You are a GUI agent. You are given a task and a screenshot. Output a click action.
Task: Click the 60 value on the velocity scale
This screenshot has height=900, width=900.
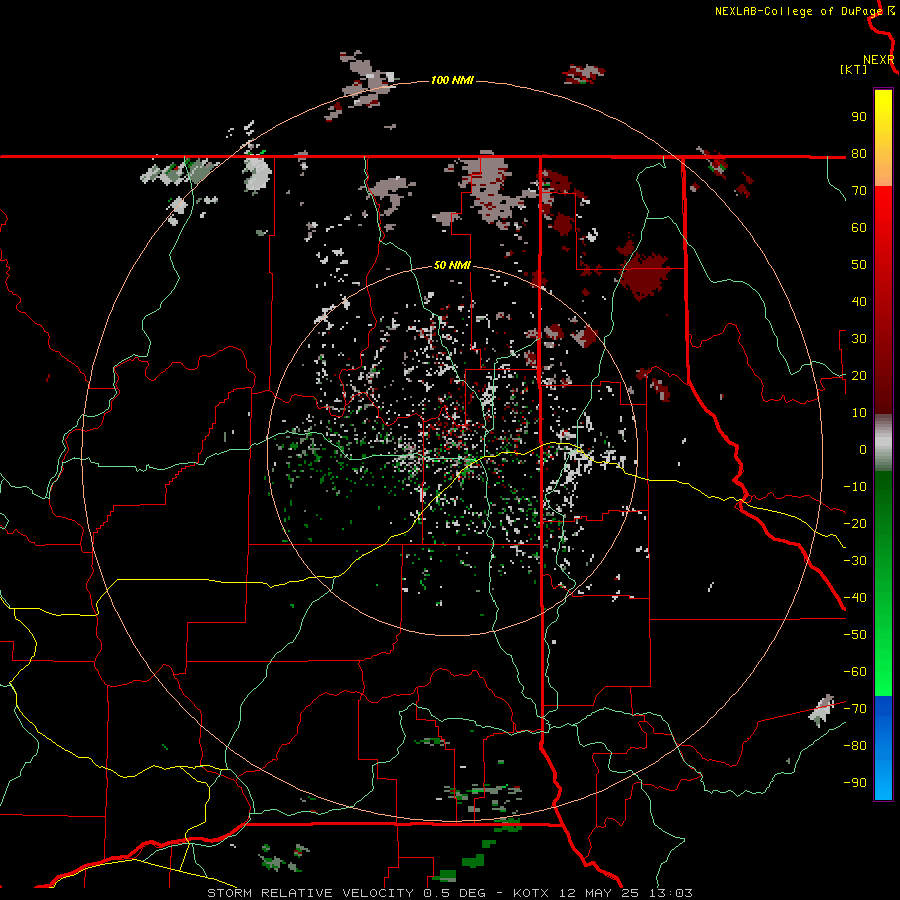[x=859, y=227]
